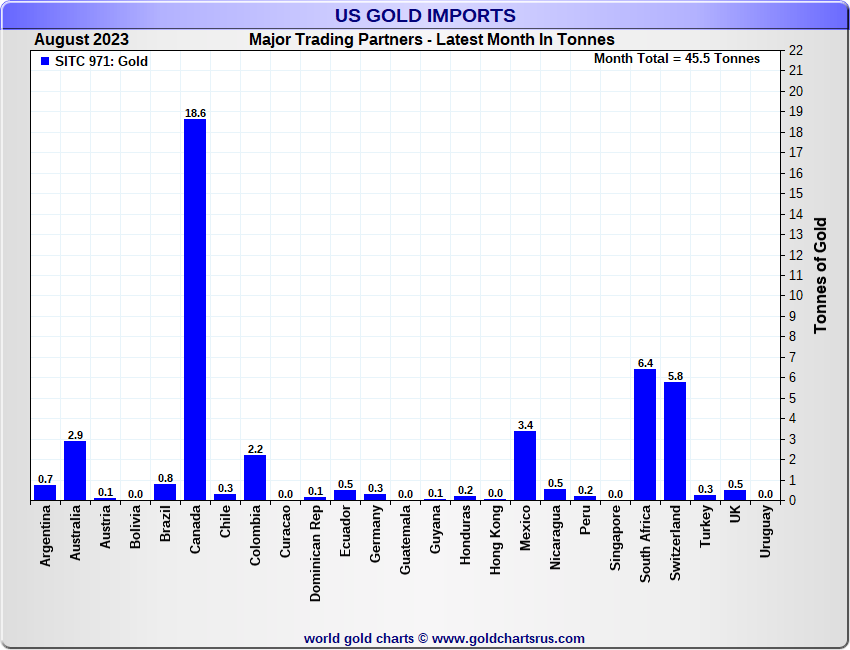Screen dimensions: 850x650
Task: Click the Australia bar
Action: tap(75, 471)
